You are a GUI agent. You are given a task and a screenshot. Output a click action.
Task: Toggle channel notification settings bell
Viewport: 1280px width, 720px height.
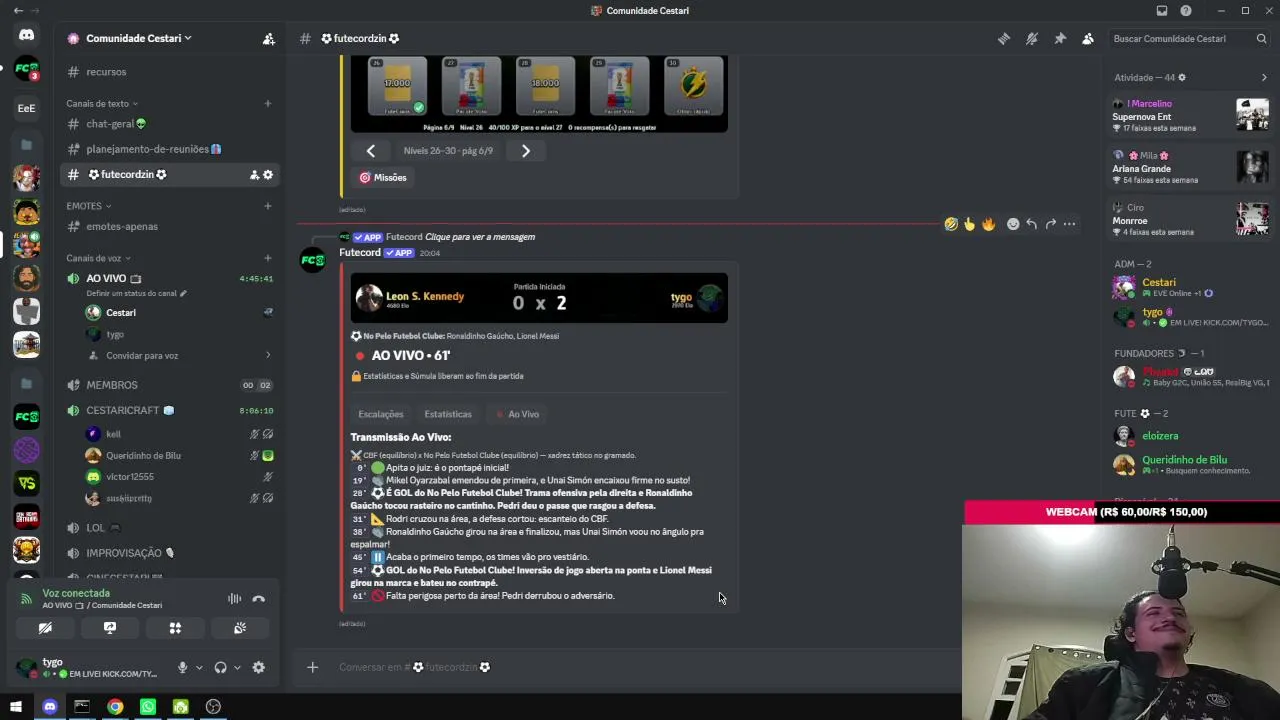(1032, 39)
